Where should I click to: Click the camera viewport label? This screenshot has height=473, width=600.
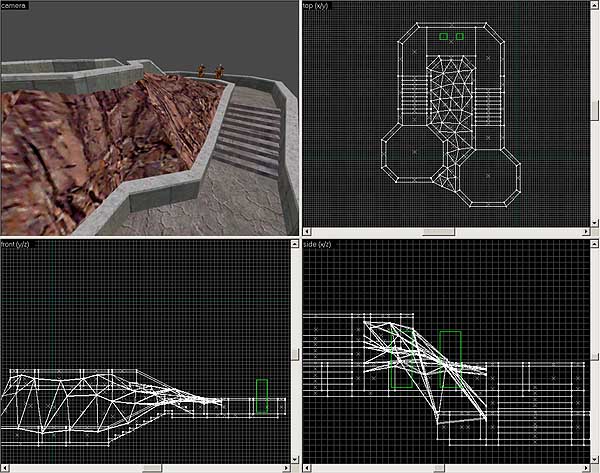[x=14, y=6]
